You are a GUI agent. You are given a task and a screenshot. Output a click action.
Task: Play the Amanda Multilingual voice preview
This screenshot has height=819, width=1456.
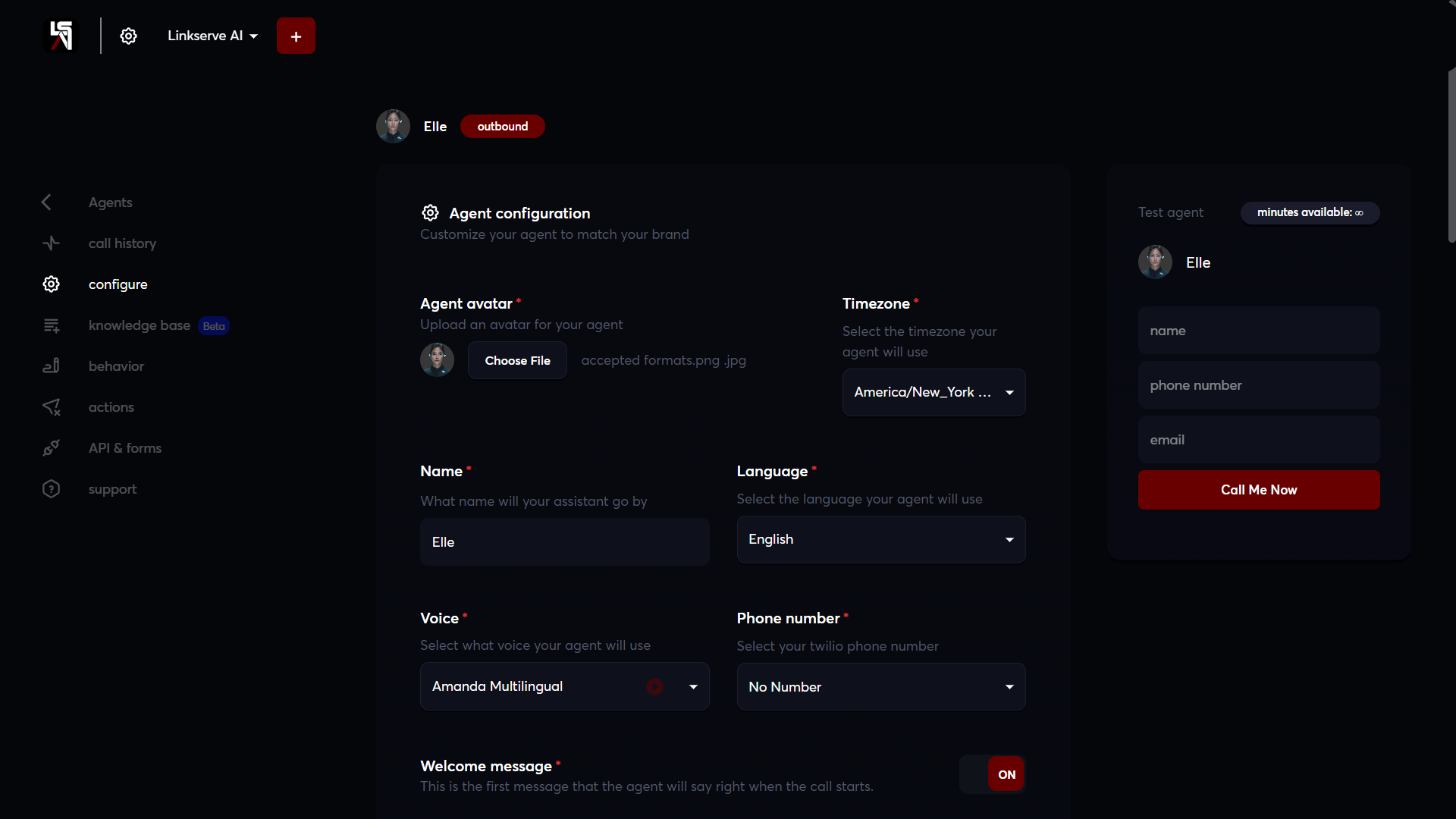point(654,686)
